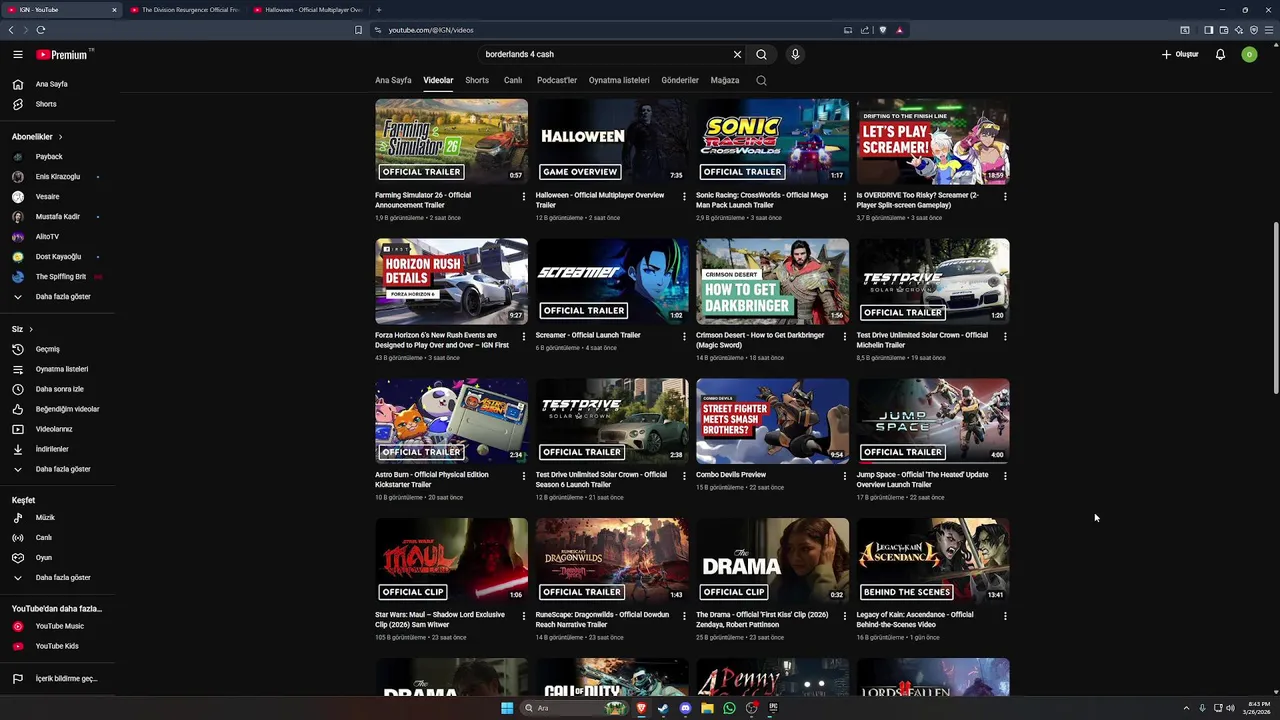Open options menu for Halloween Multiplayer Overview video
1280x720 pixels.
(684, 196)
